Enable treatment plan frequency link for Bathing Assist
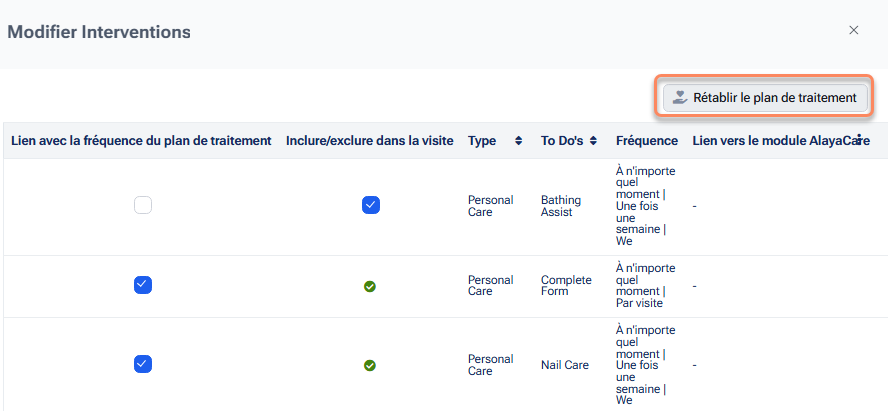Screen dimensions: 888x411 click(143, 205)
